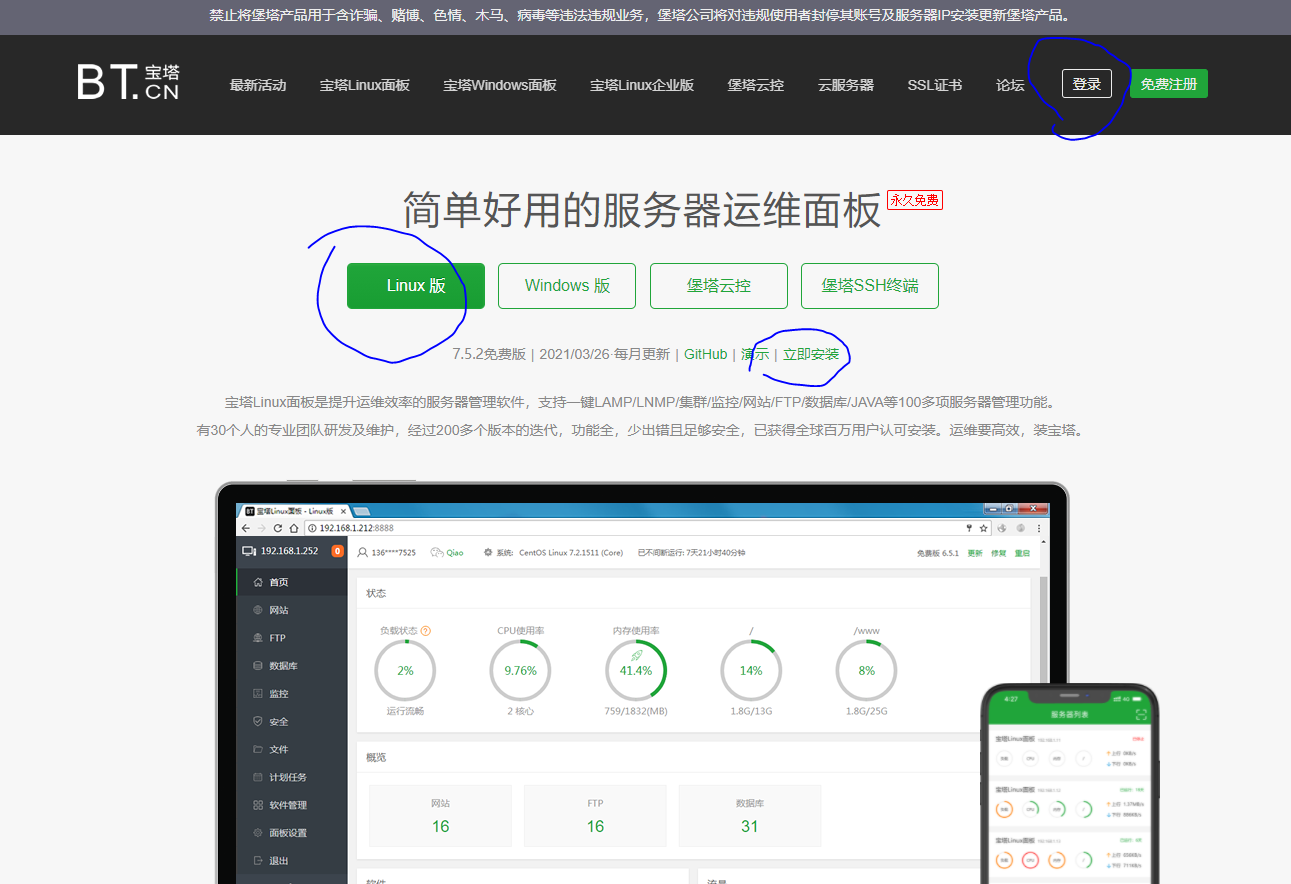
Task: Open the 数据库 31 overview card
Action: pos(750,816)
